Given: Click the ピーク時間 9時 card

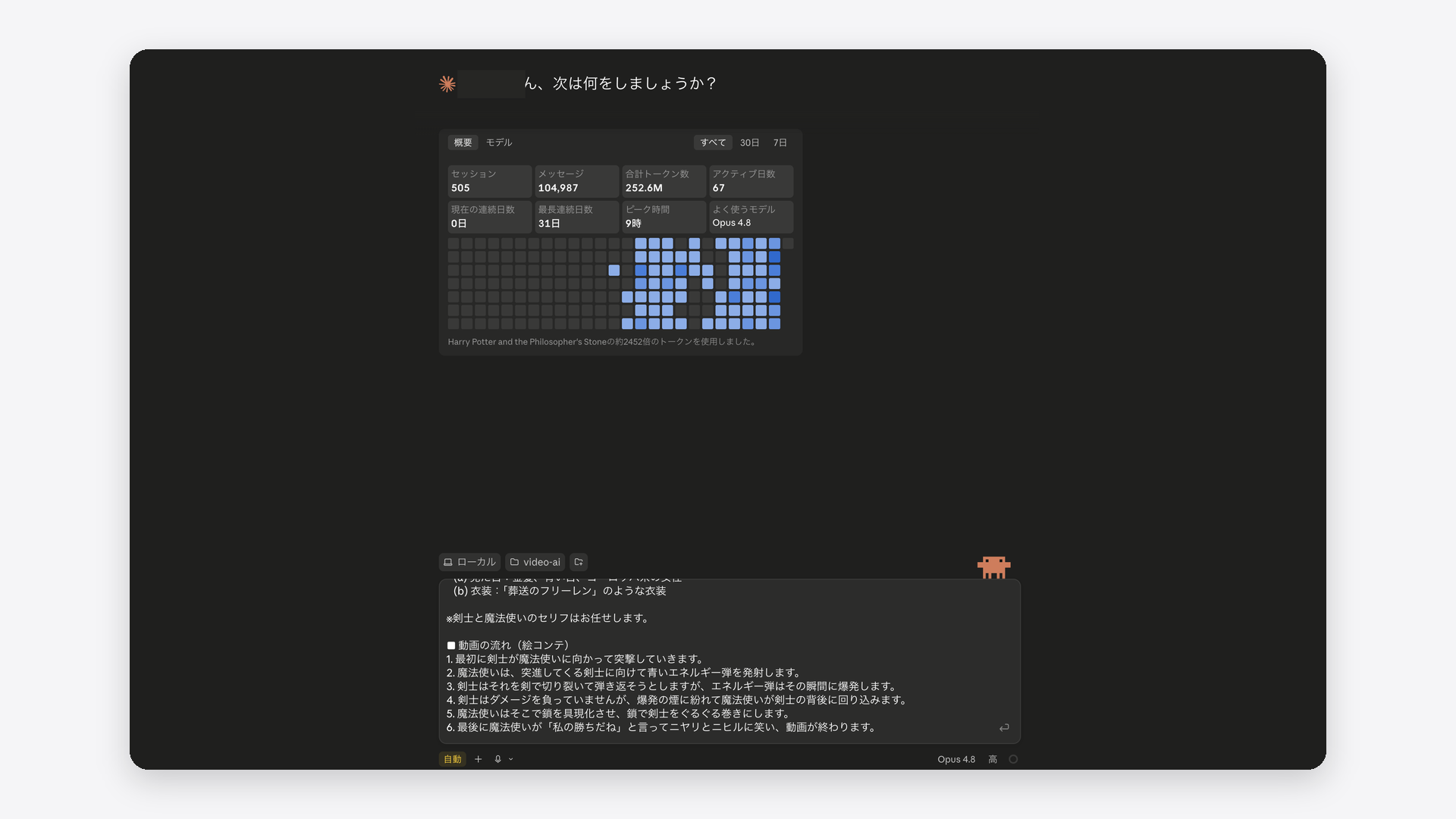Looking at the screenshot, I should 664,217.
